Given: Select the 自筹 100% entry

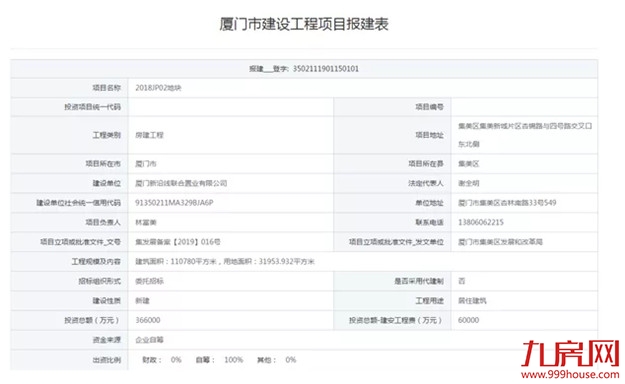Looking at the screenshot, I should (x=219, y=360).
